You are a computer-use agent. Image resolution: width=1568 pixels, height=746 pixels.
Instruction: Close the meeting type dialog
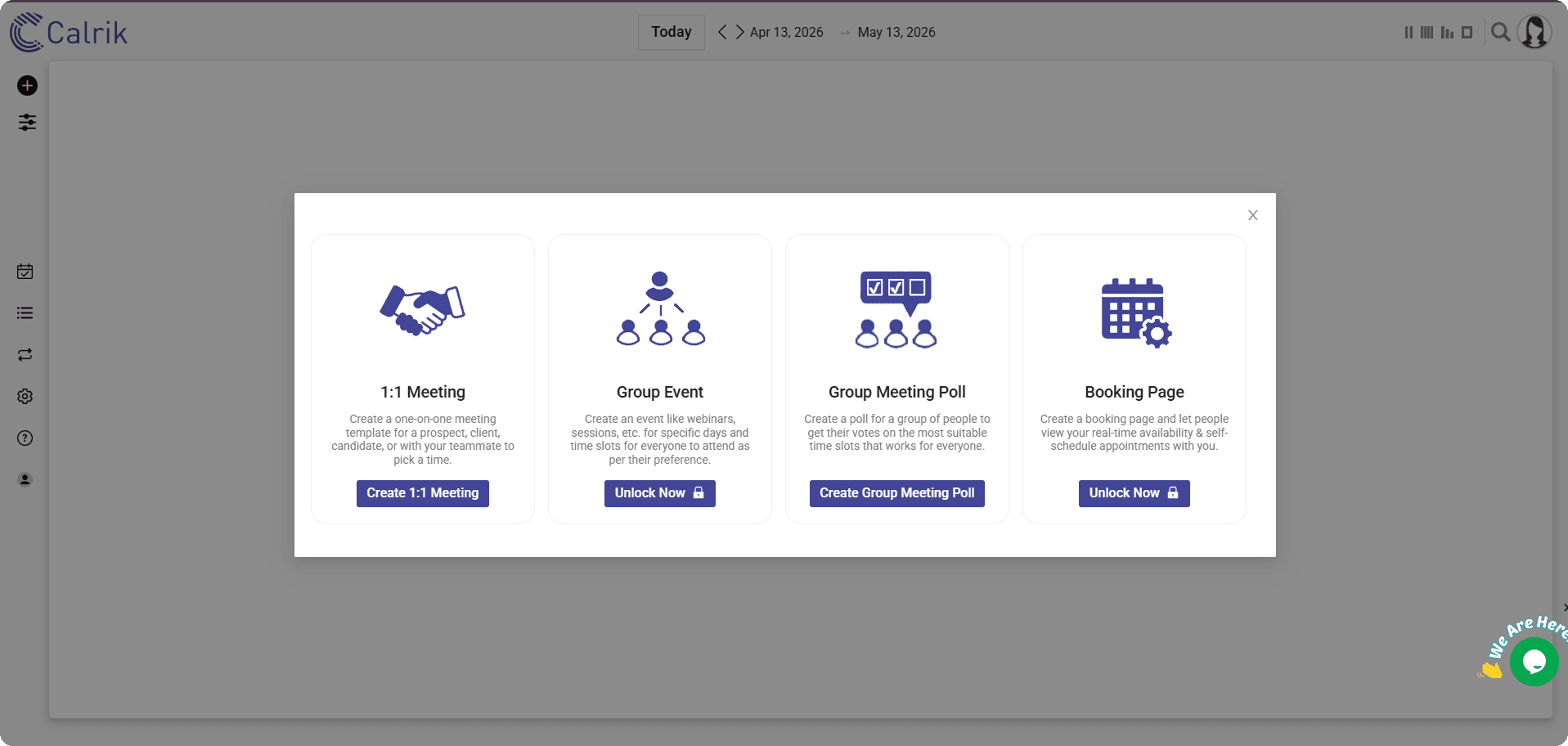click(x=1252, y=215)
